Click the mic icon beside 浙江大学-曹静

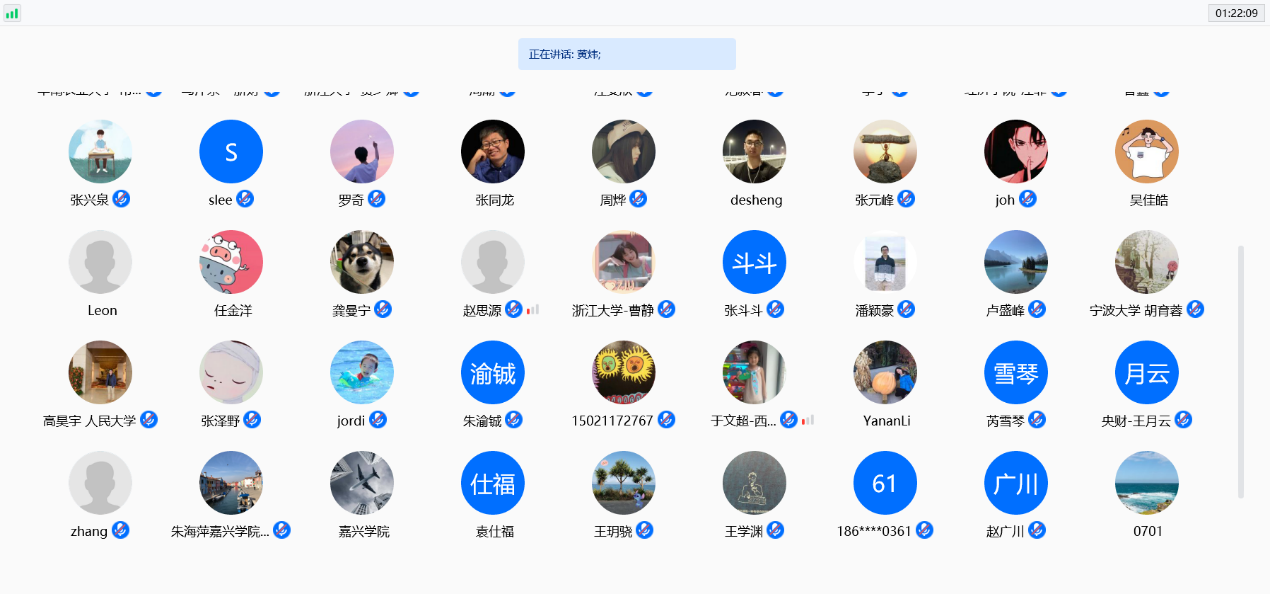point(667,309)
